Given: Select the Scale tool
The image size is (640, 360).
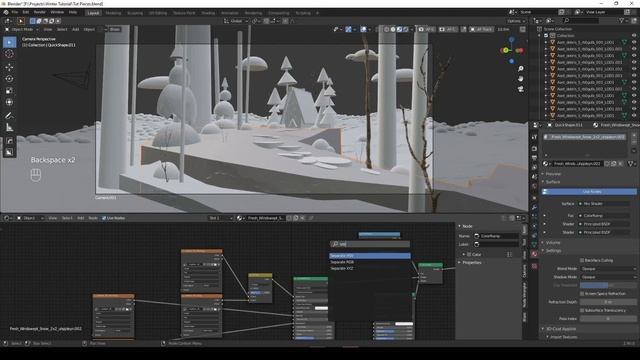Looking at the screenshot, I should point(9,91).
